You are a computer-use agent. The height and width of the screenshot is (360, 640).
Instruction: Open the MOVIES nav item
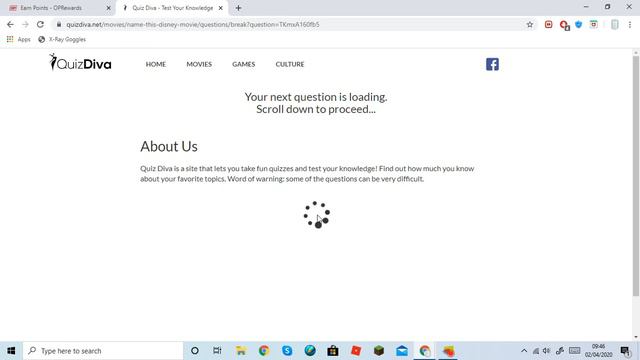point(199,64)
